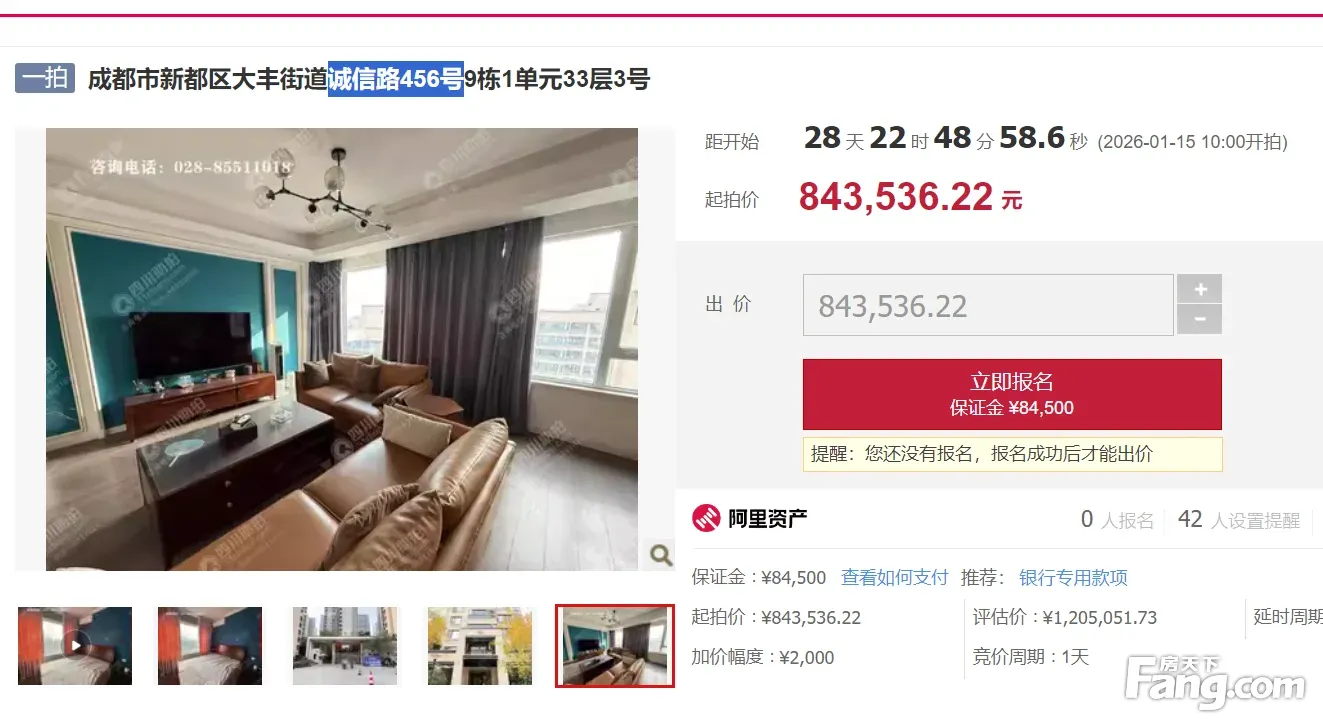Decrease bid with the minus button

(1199, 320)
